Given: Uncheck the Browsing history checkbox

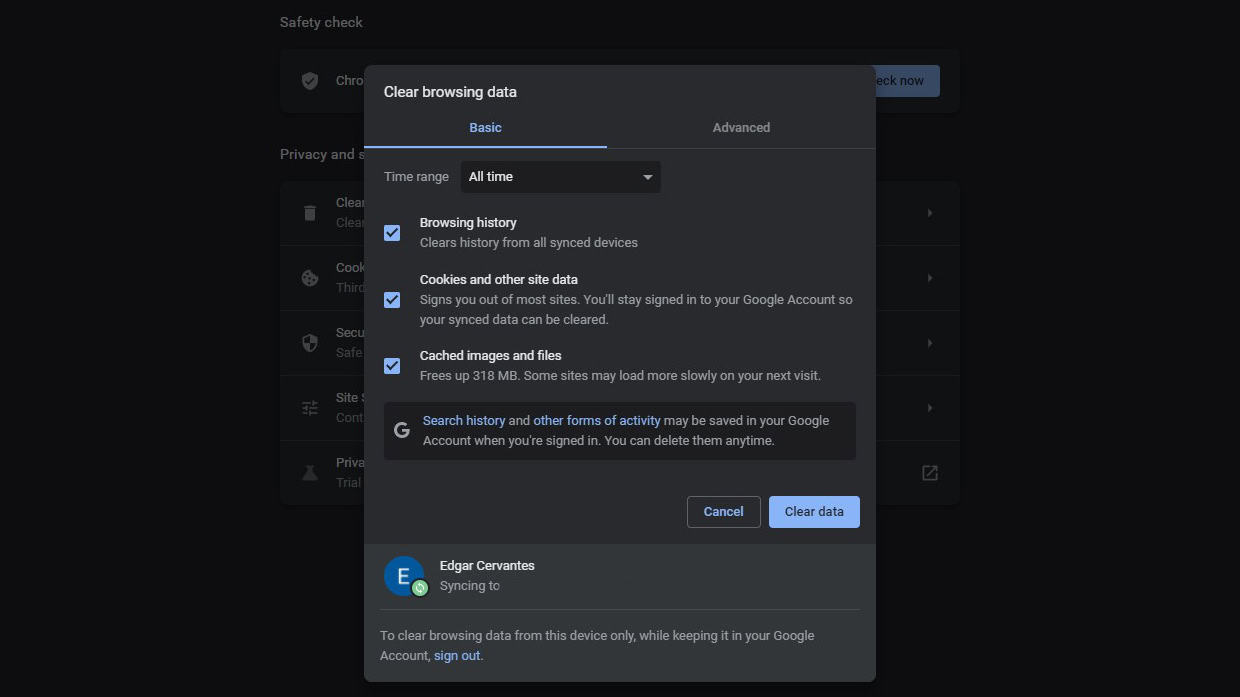Looking at the screenshot, I should (392, 233).
